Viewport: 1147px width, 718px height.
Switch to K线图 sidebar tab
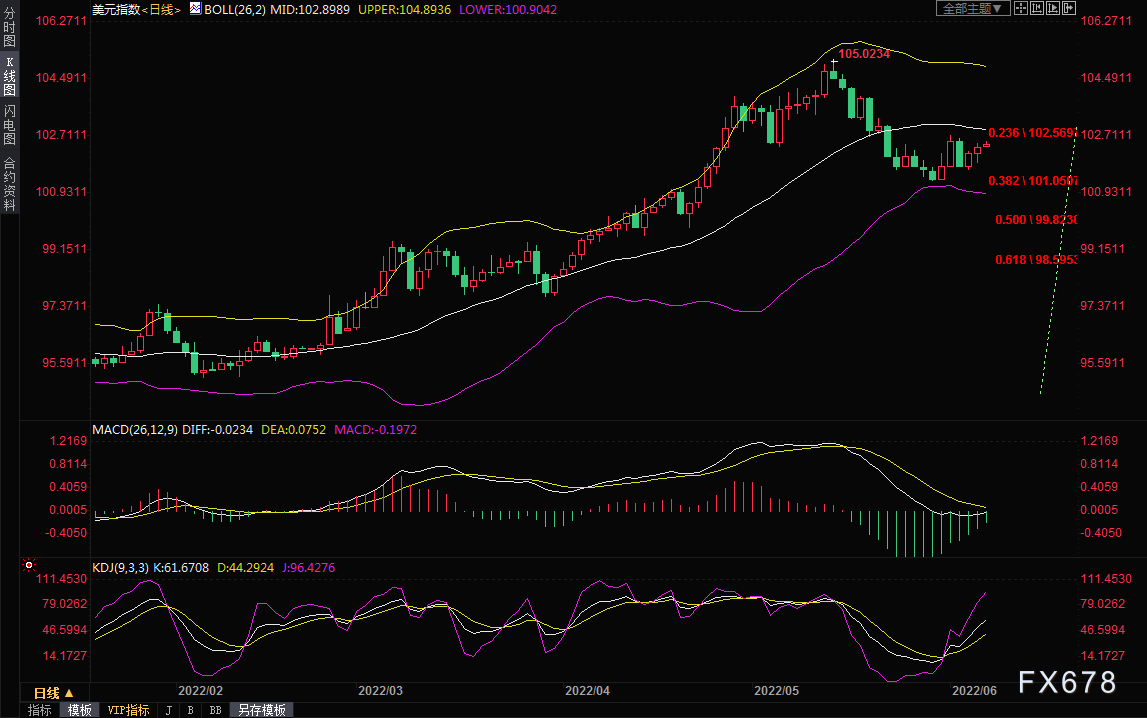(10, 76)
